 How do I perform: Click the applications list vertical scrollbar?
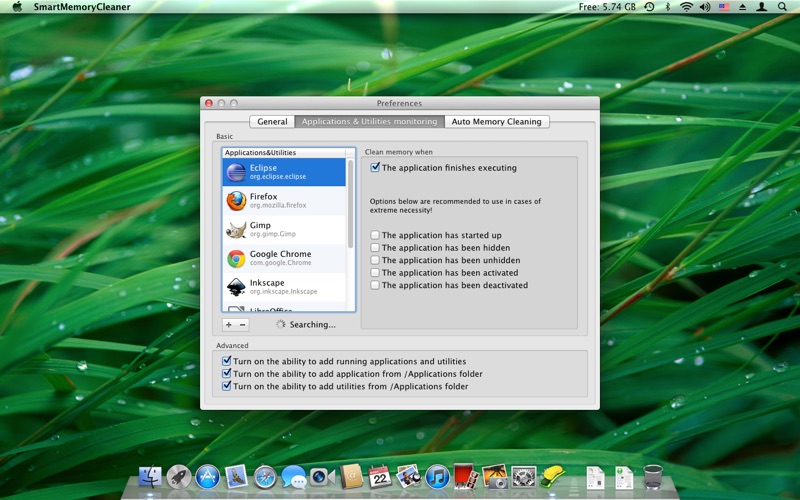(351, 204)
